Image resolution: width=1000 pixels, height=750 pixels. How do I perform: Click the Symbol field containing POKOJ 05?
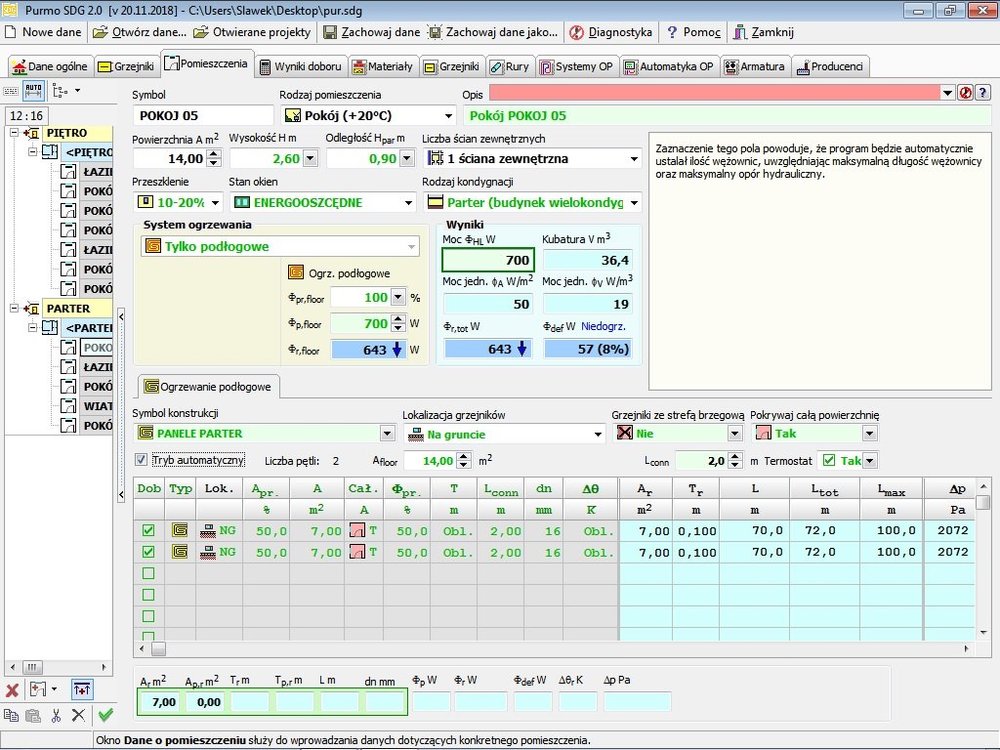201,116
